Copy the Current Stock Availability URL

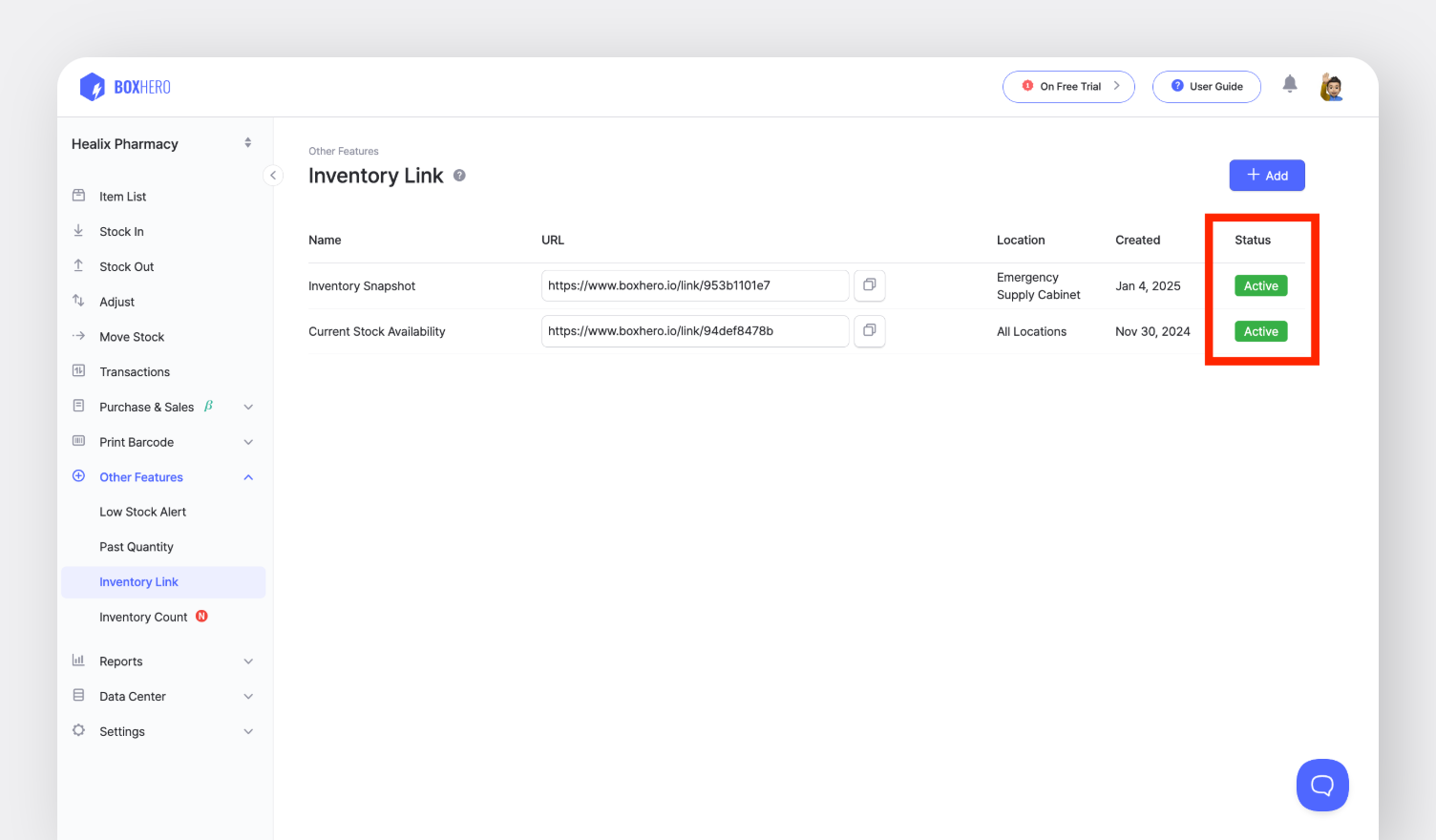[869, 331]
